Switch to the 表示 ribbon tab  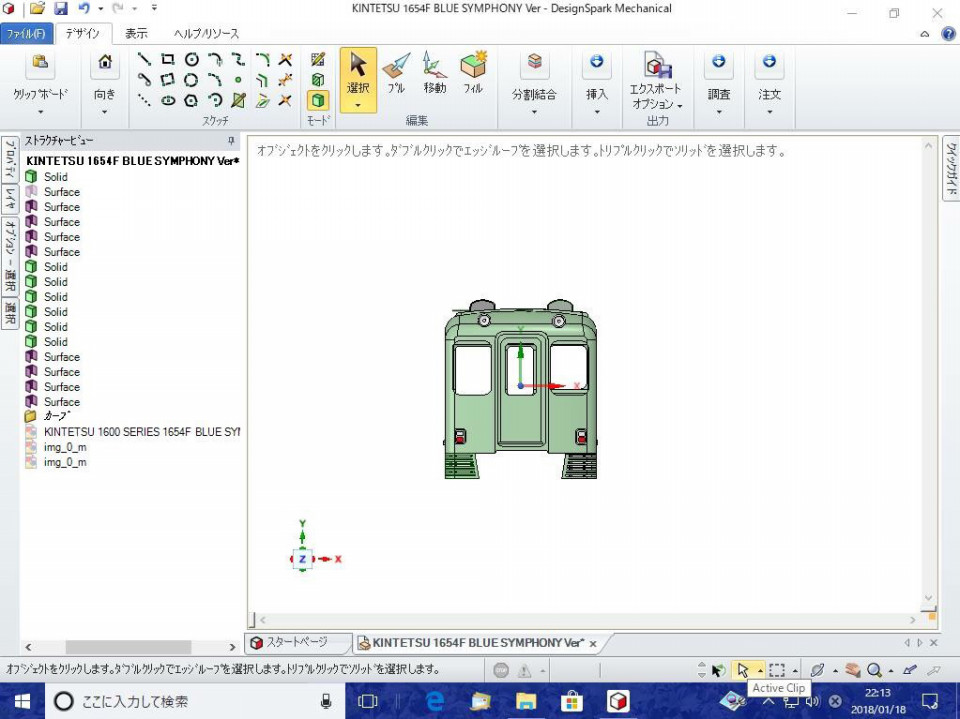click(x=136, y=34)
